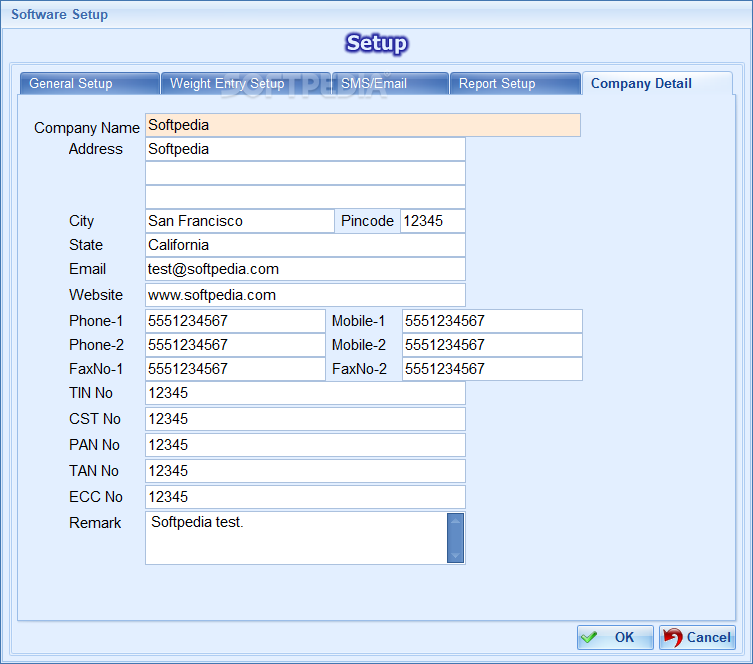Click the second empty Address line
This screenshot has width=753, height=664.
305,173
